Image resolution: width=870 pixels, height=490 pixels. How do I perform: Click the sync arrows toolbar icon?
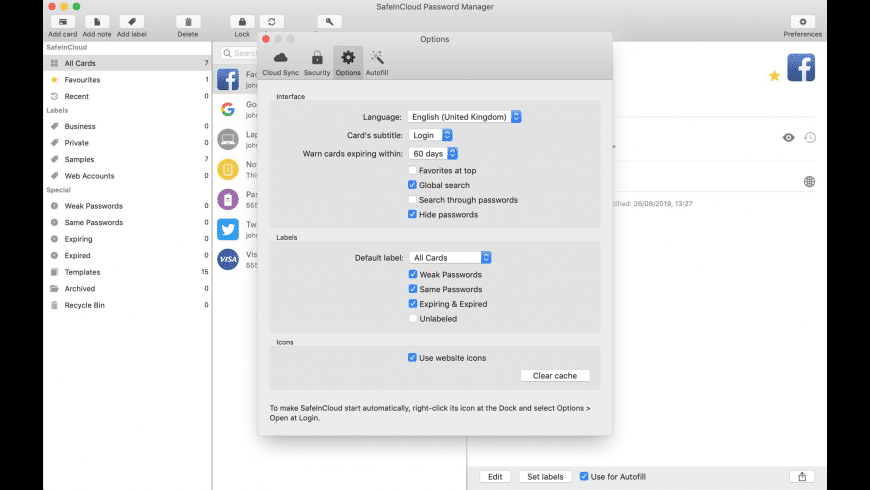pos(272,22)
